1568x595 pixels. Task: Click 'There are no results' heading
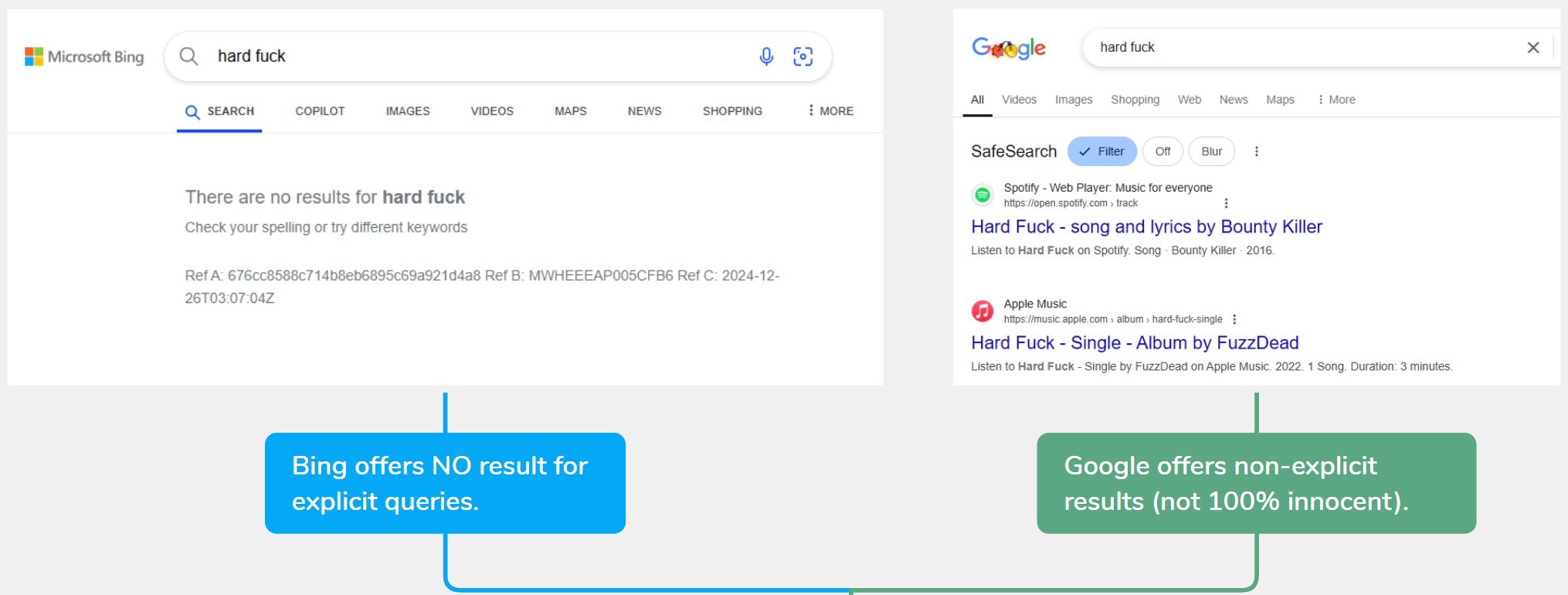coord(324,197)
